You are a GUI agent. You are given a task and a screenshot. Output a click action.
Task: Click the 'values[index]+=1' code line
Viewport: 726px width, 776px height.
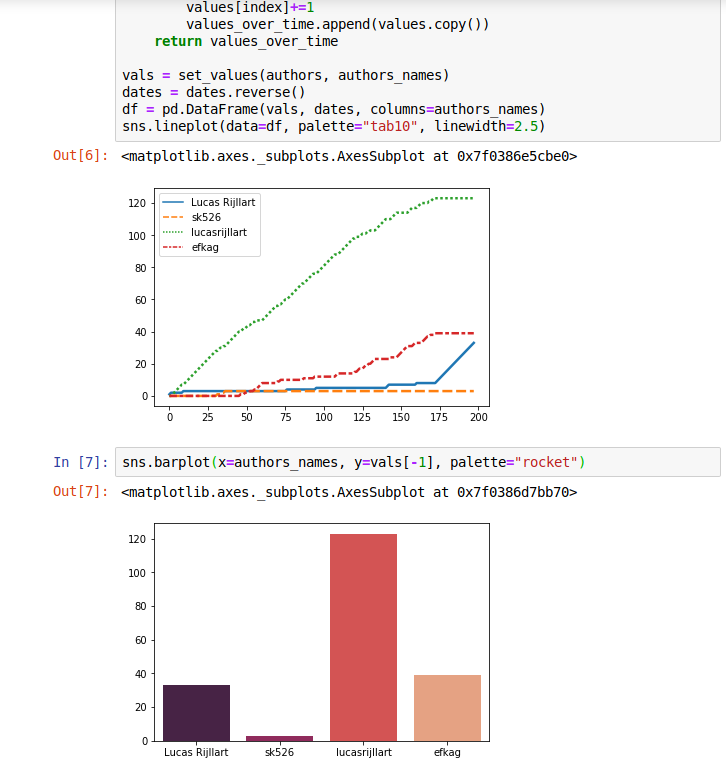point(250,7)
